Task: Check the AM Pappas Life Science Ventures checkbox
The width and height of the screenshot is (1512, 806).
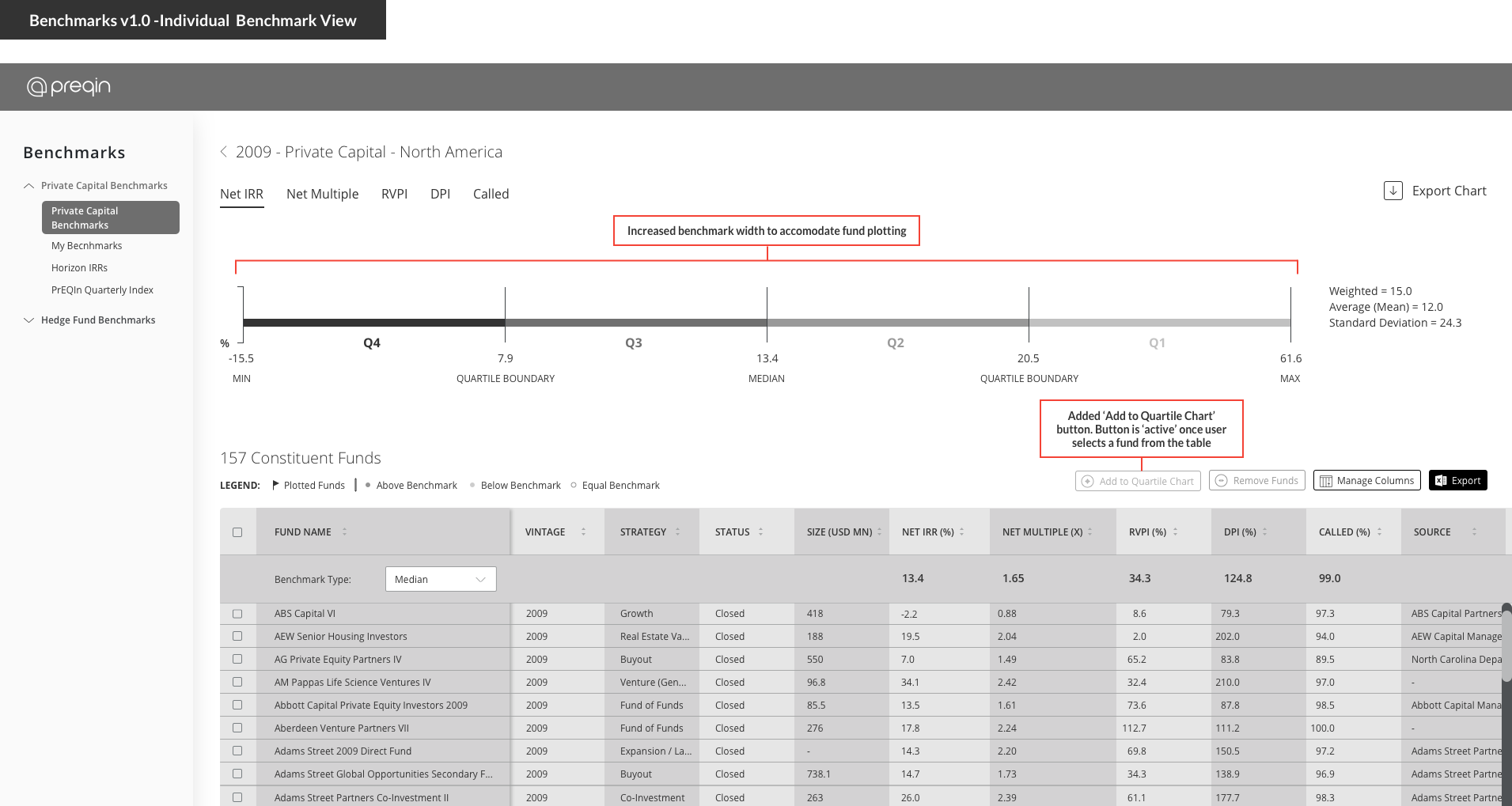Action: pyautogui.click(x=237, y=682)
